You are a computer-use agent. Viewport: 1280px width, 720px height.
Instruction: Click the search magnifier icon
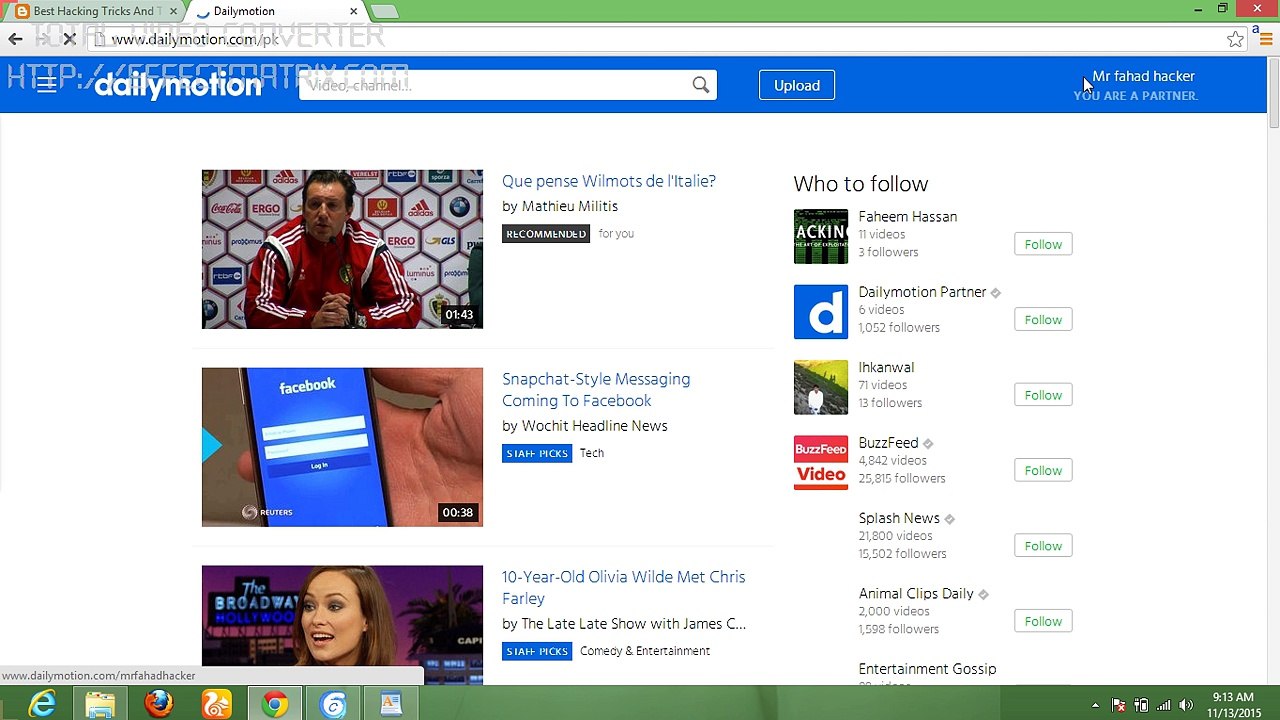[701, 85]
